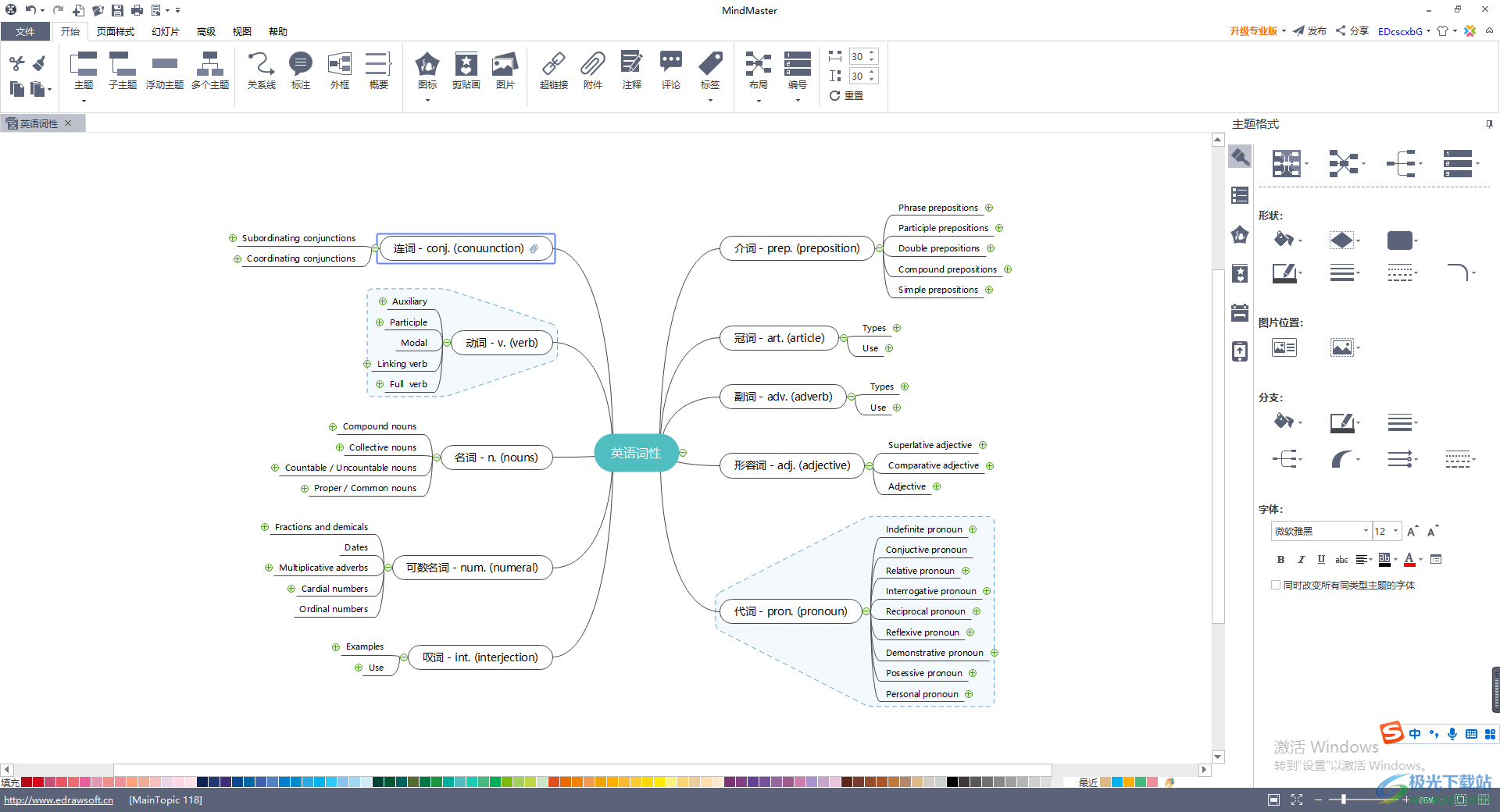Add a note (注释) to topic

[632, 70]
